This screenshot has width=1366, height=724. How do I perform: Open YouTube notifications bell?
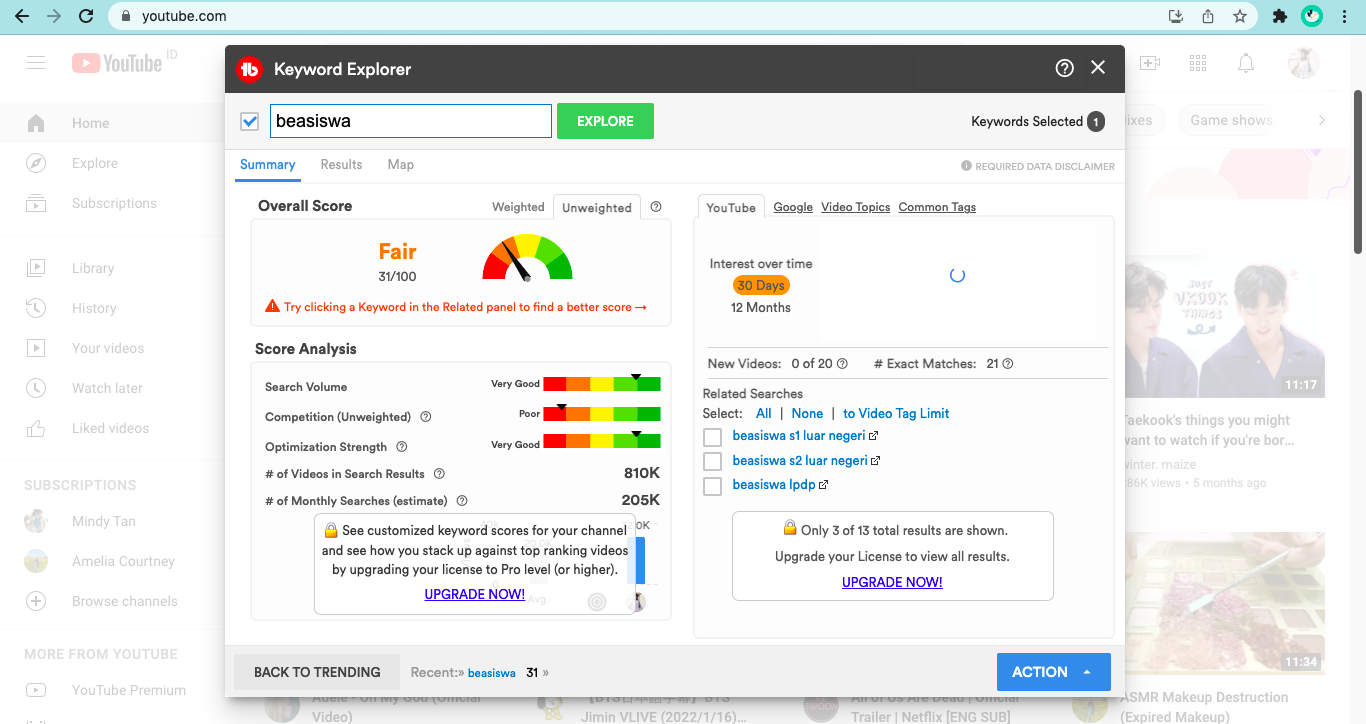1246,62
